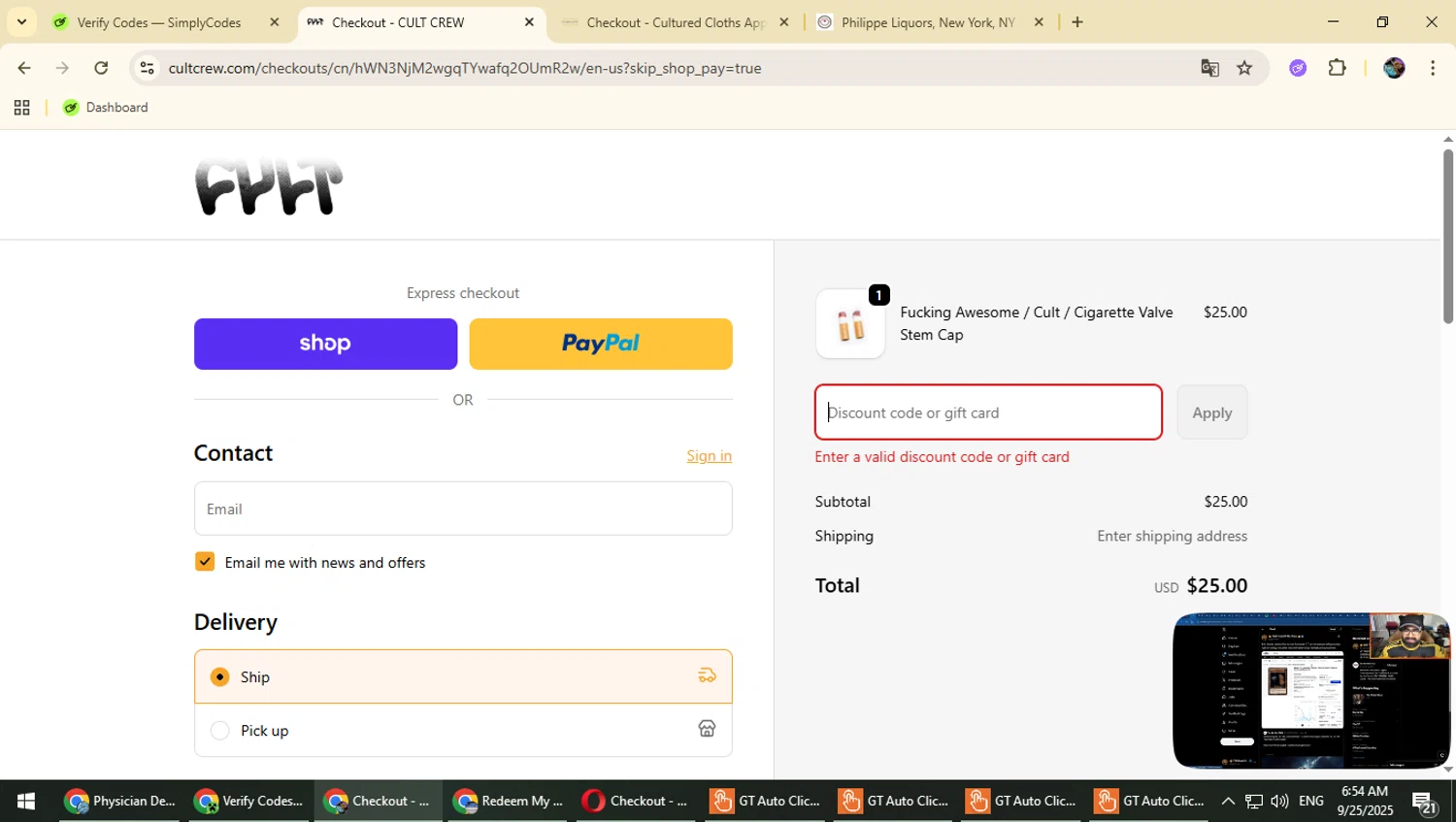This screenshot has width=1456, height=822.
Task: Open the Chrome three-dot menu
Action: (1433, 68)
